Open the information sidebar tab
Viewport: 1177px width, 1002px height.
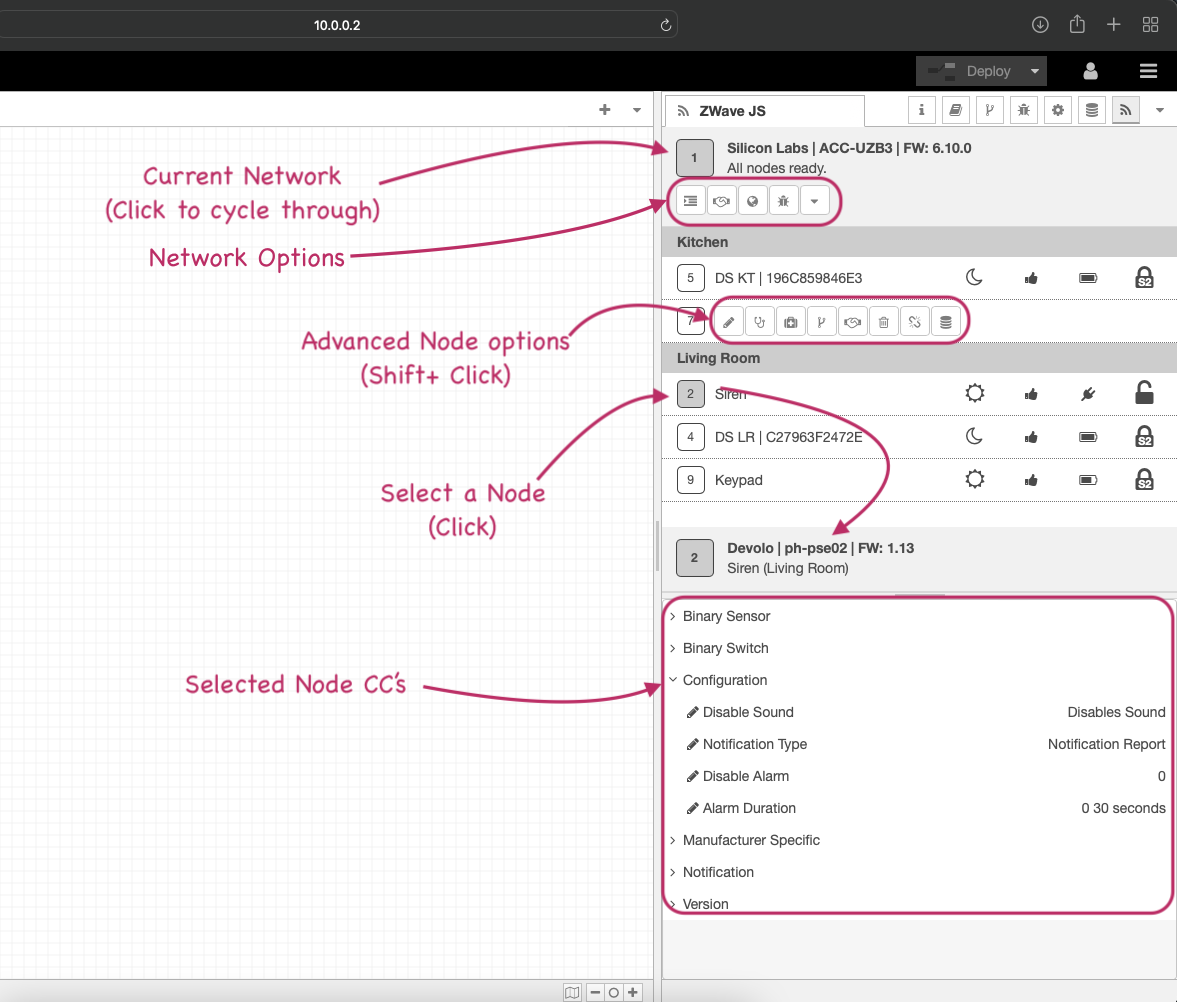921,110
